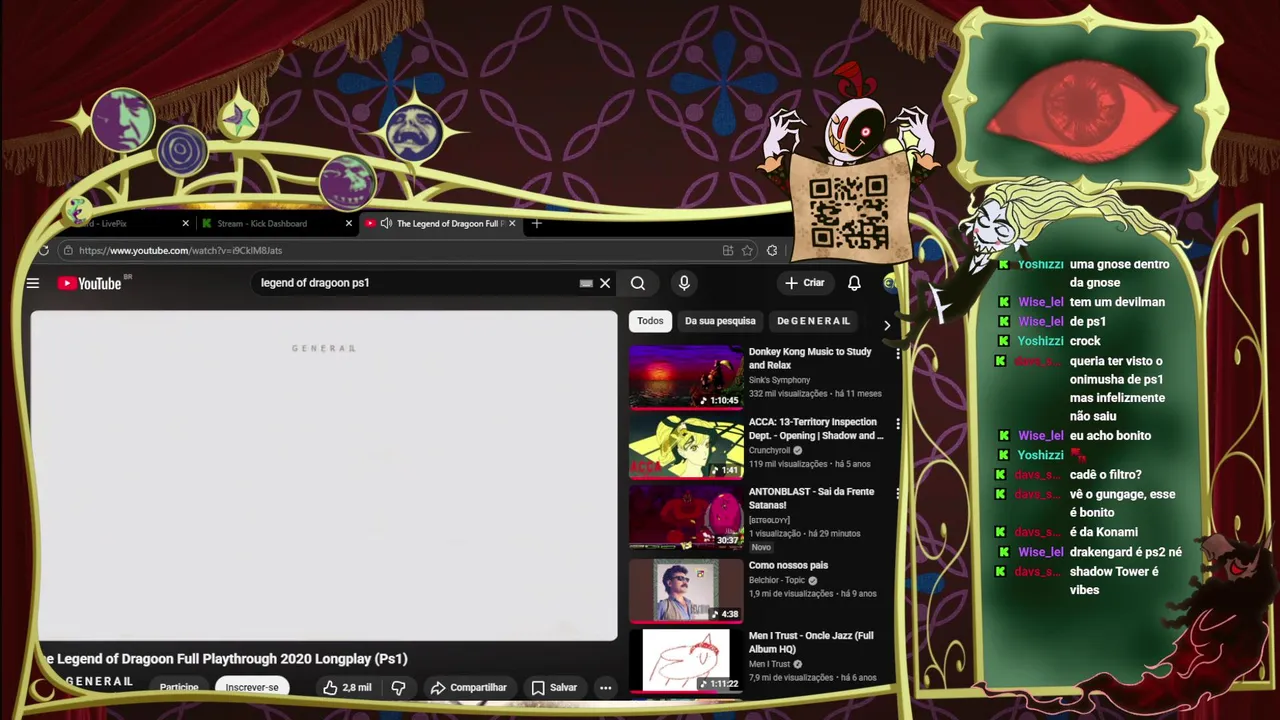
Task: Click the Inscrever-se subscribe button
Action: pos(252,687)
